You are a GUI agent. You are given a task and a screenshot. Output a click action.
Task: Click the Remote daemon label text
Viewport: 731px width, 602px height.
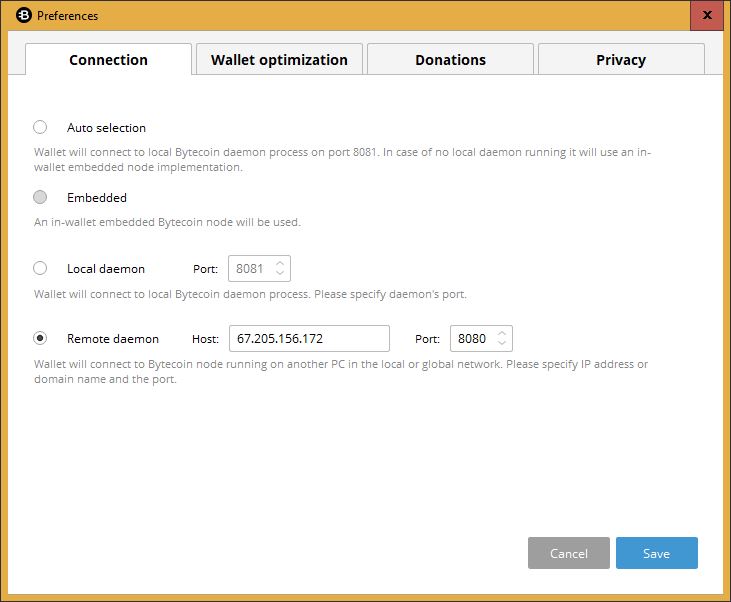[x=113, y=339]
